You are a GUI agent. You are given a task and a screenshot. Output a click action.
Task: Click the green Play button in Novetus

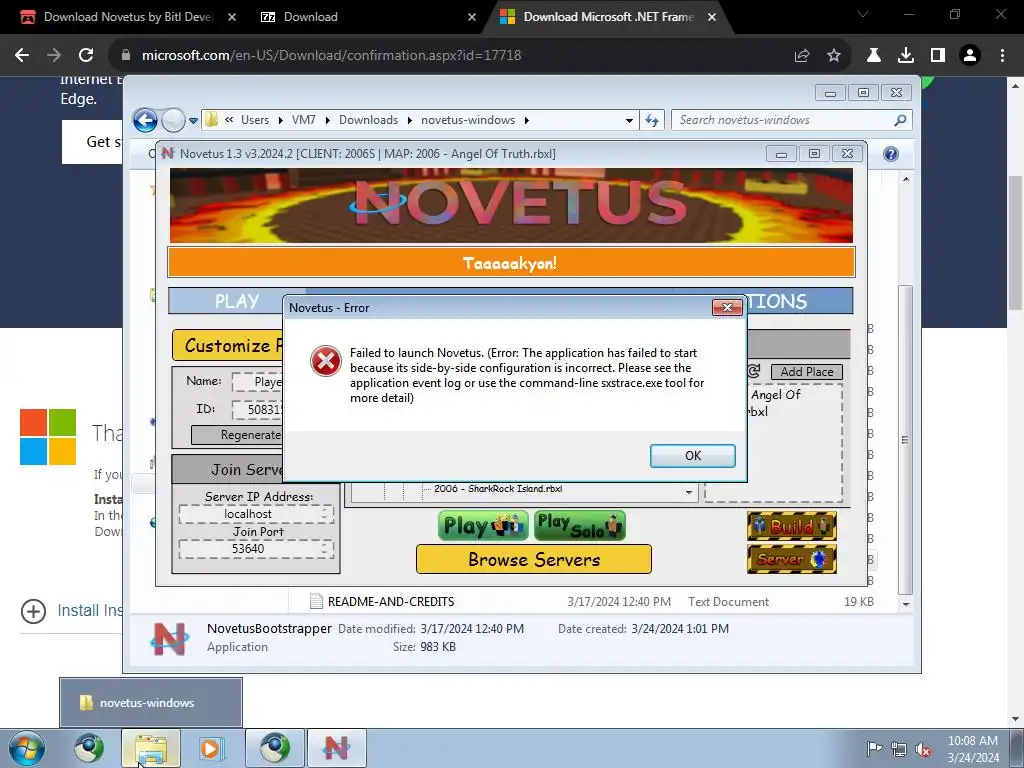pos(483,526)
